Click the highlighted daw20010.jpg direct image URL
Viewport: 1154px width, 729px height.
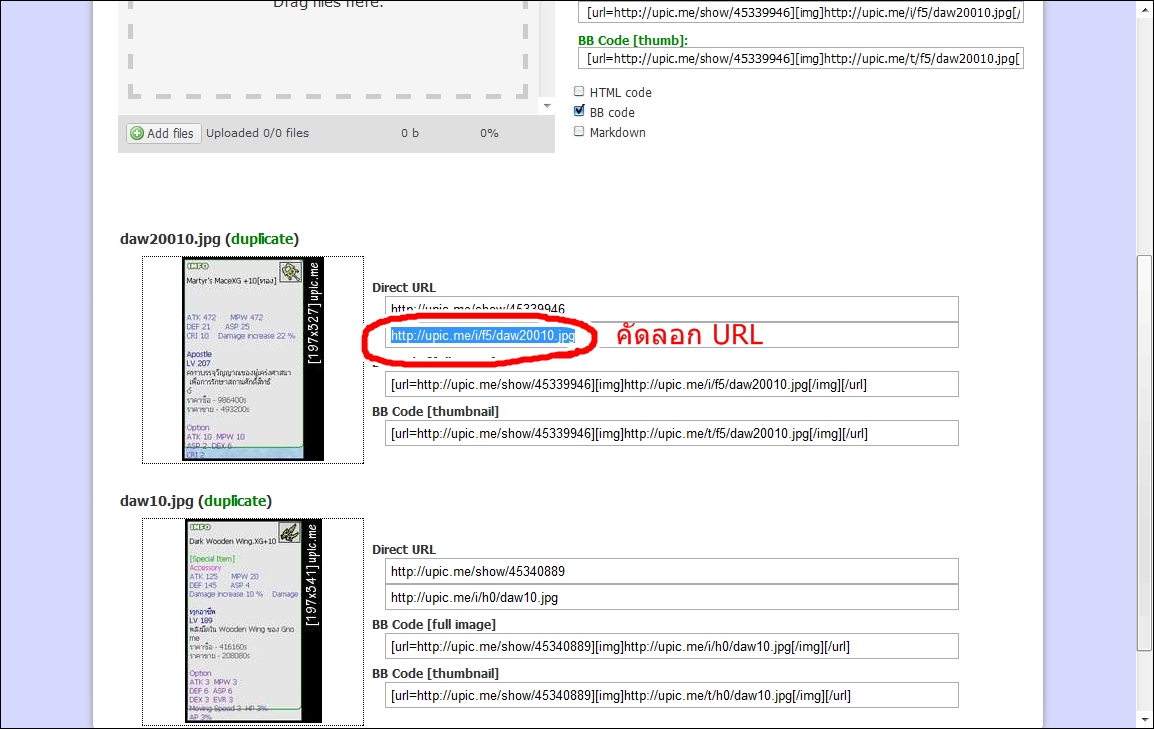tap(483, 335)
